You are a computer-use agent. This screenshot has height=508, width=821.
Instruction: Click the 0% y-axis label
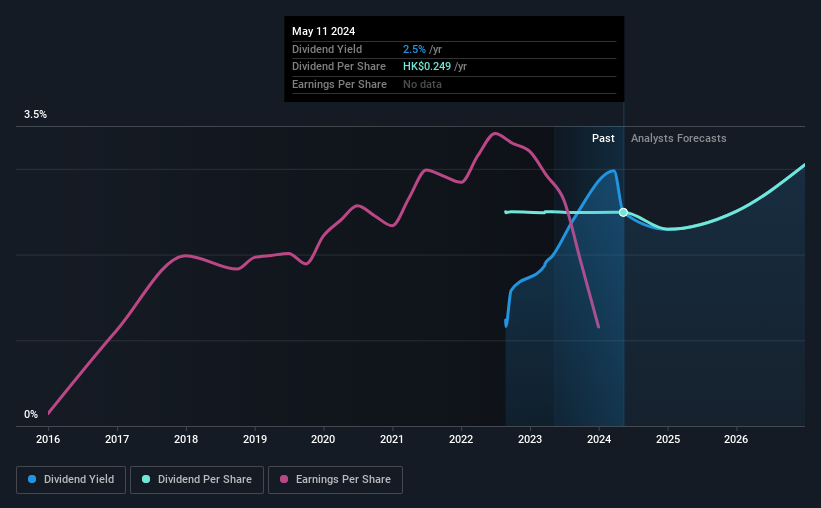(31, 414)
